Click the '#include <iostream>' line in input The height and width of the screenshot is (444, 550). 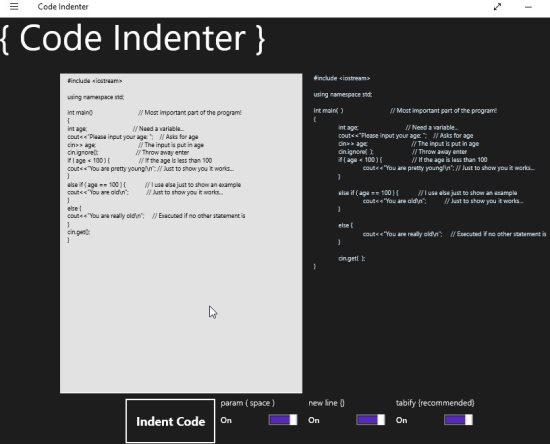pos(95,81)
